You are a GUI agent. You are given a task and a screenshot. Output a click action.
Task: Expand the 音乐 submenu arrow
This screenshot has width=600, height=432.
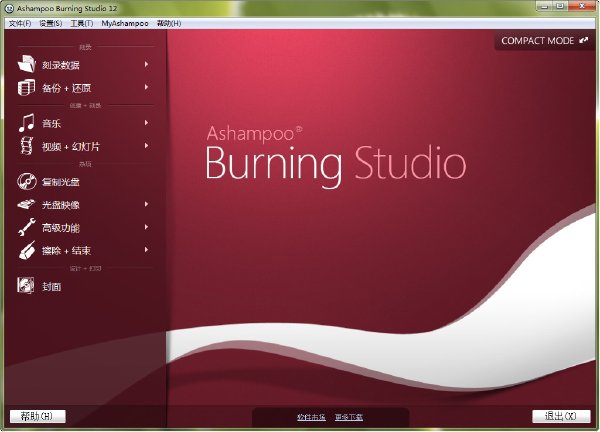coord(147,123)
